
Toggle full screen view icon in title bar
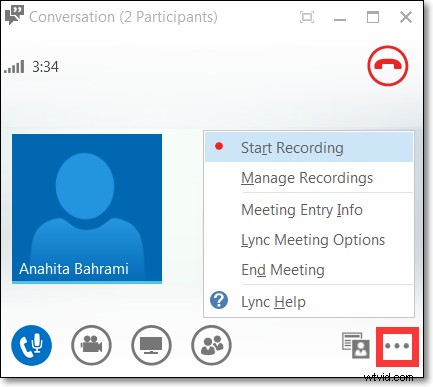[x=307, y=17]
